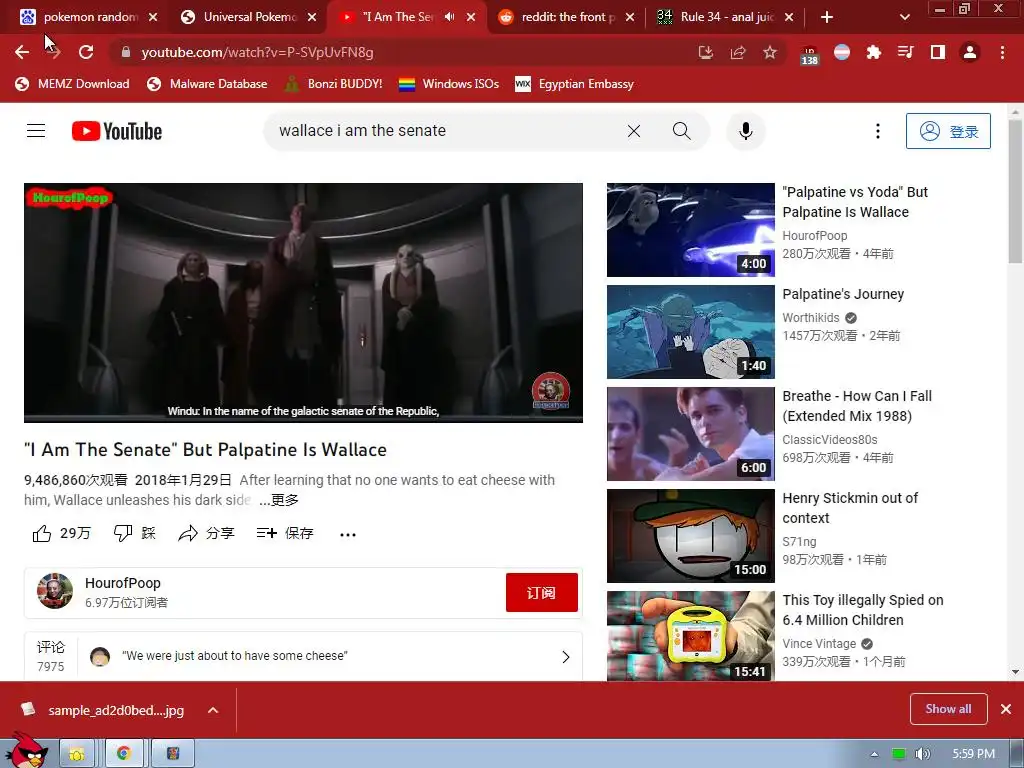Go back with browser back arrow
The width and height of the screenshot is (1024, 768).
(22, 52)
